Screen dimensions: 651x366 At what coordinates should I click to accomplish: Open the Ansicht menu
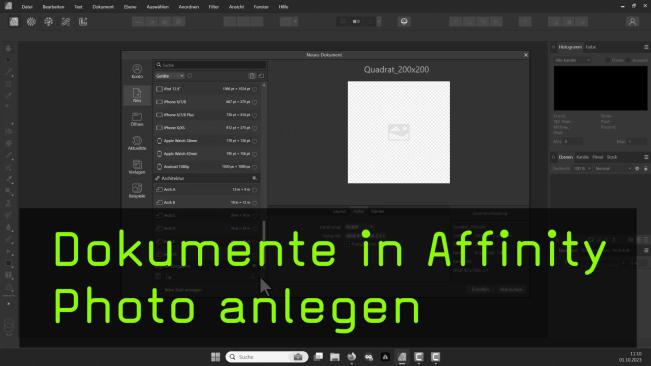pyautogui.click(x=237, y=7)
